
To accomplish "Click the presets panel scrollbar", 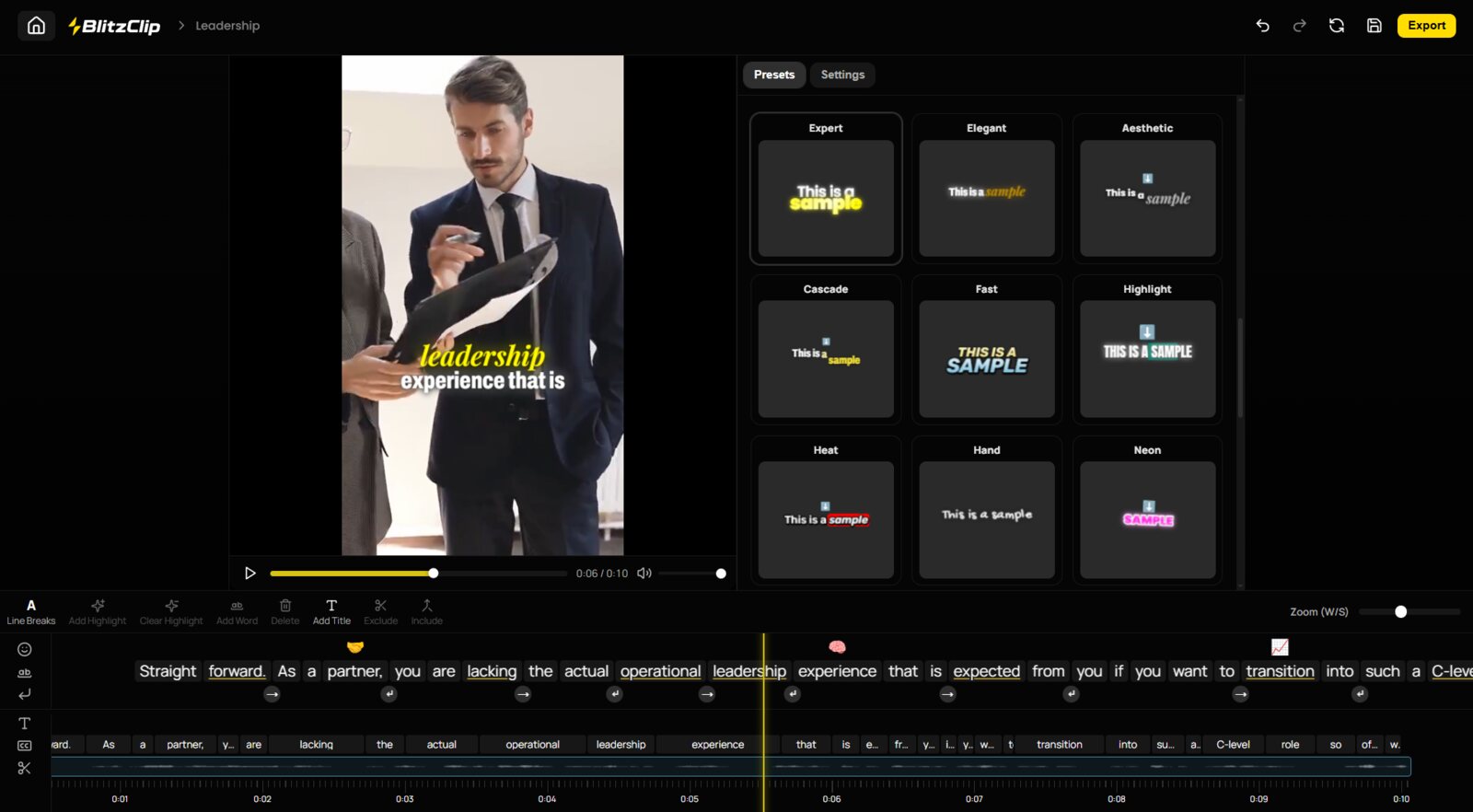I will tap(1240, 368).
